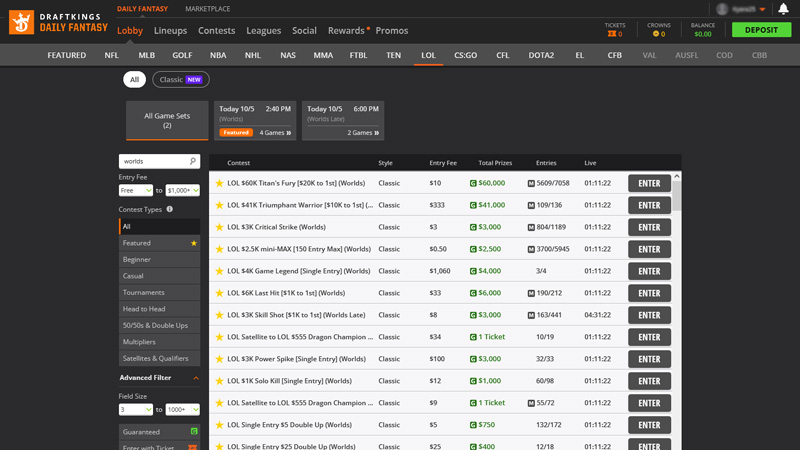Open the Lineups menu item

(170, 31)
